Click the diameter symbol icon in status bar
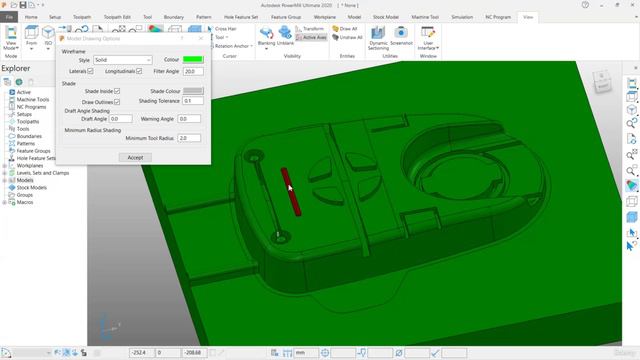Viewport: 640px width, 360px height. [x=399, y=353]
